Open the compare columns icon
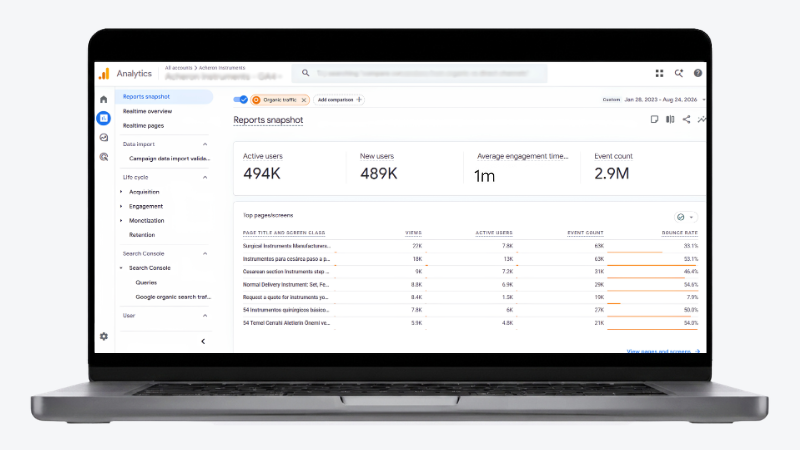The width and height of the screenshot is (800, 450). [x=670, y=119]
